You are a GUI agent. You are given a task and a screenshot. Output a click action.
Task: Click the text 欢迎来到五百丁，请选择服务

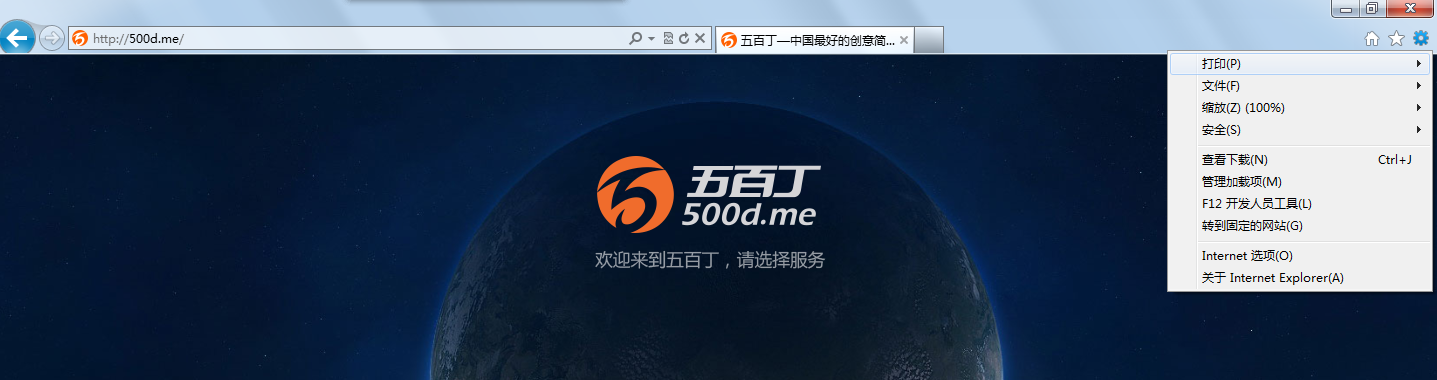pos(710,260)
